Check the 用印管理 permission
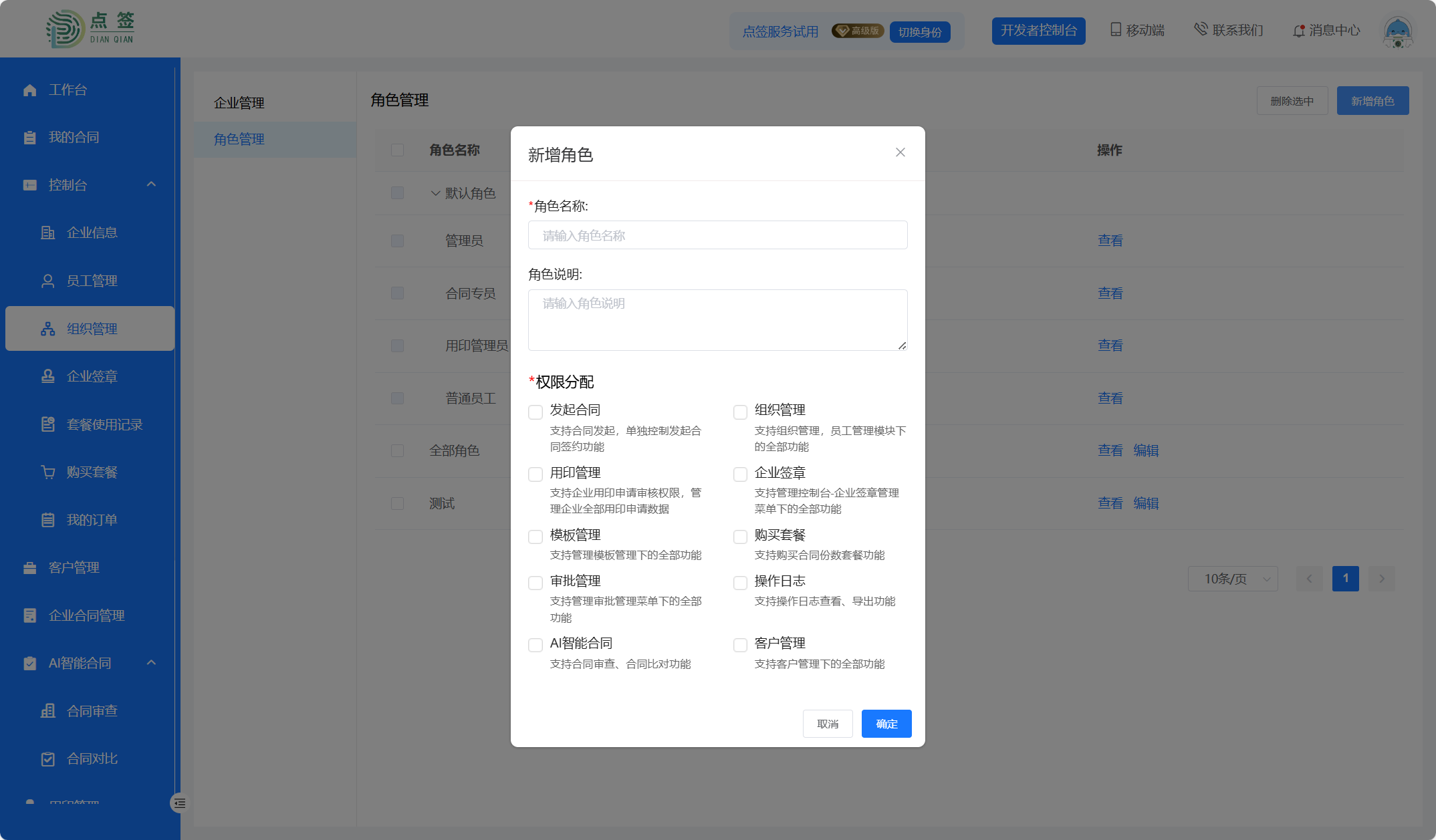This screenshot has height=840, width=1436. point(535,474)
